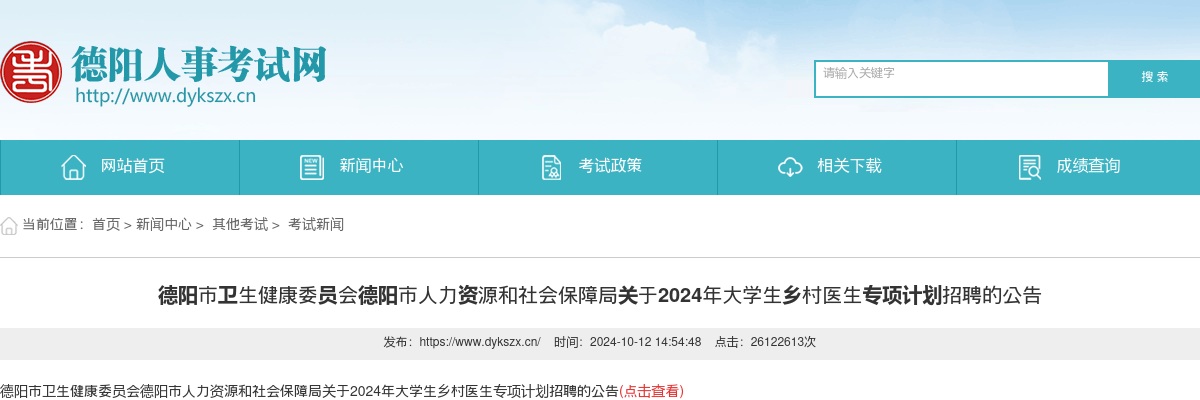Go to the 考试政策 section
The width and height of the screenshot is (1200, 400).
pyautogui.click(x=598, y=167)
